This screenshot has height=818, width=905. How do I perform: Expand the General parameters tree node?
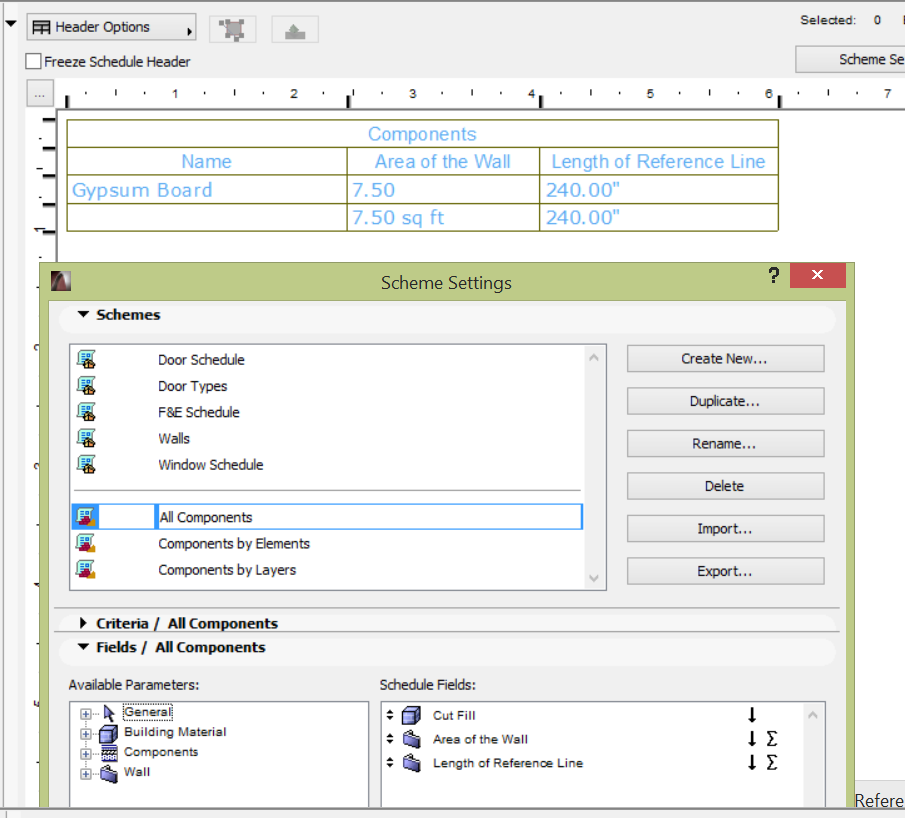[86, 714]
